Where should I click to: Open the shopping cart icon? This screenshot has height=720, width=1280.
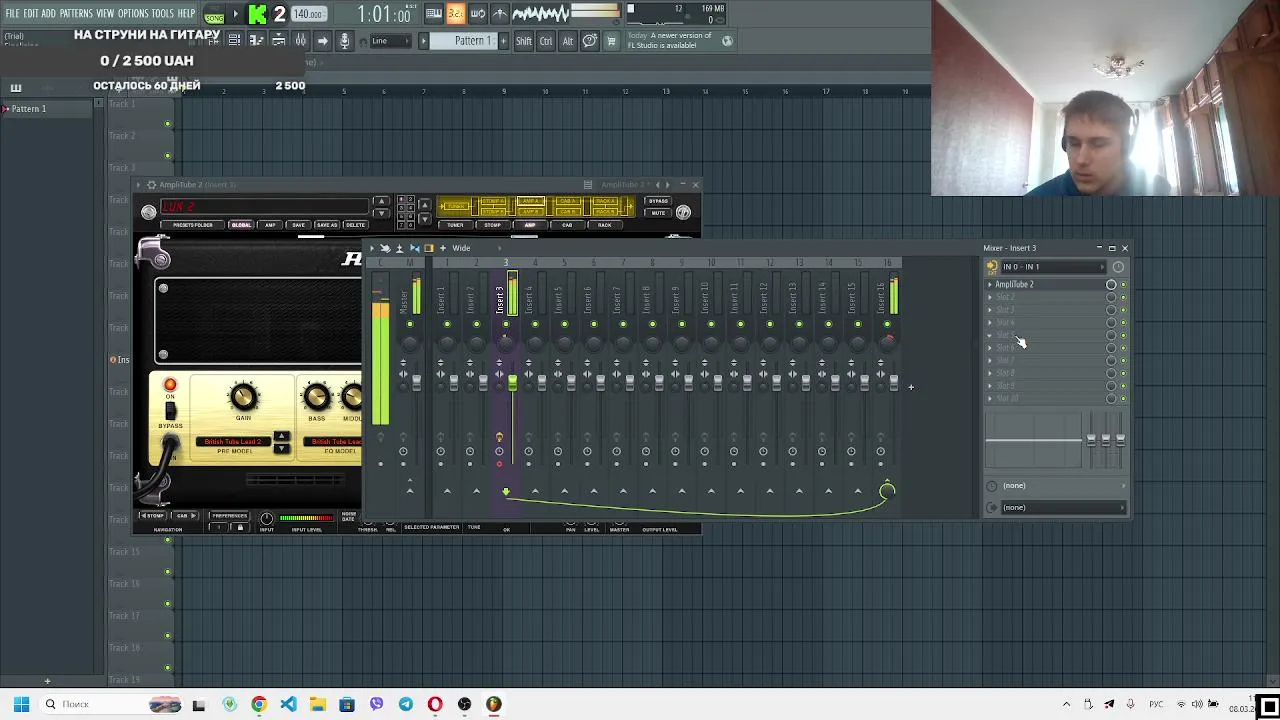pyautogui.click(x=611, y=41)
